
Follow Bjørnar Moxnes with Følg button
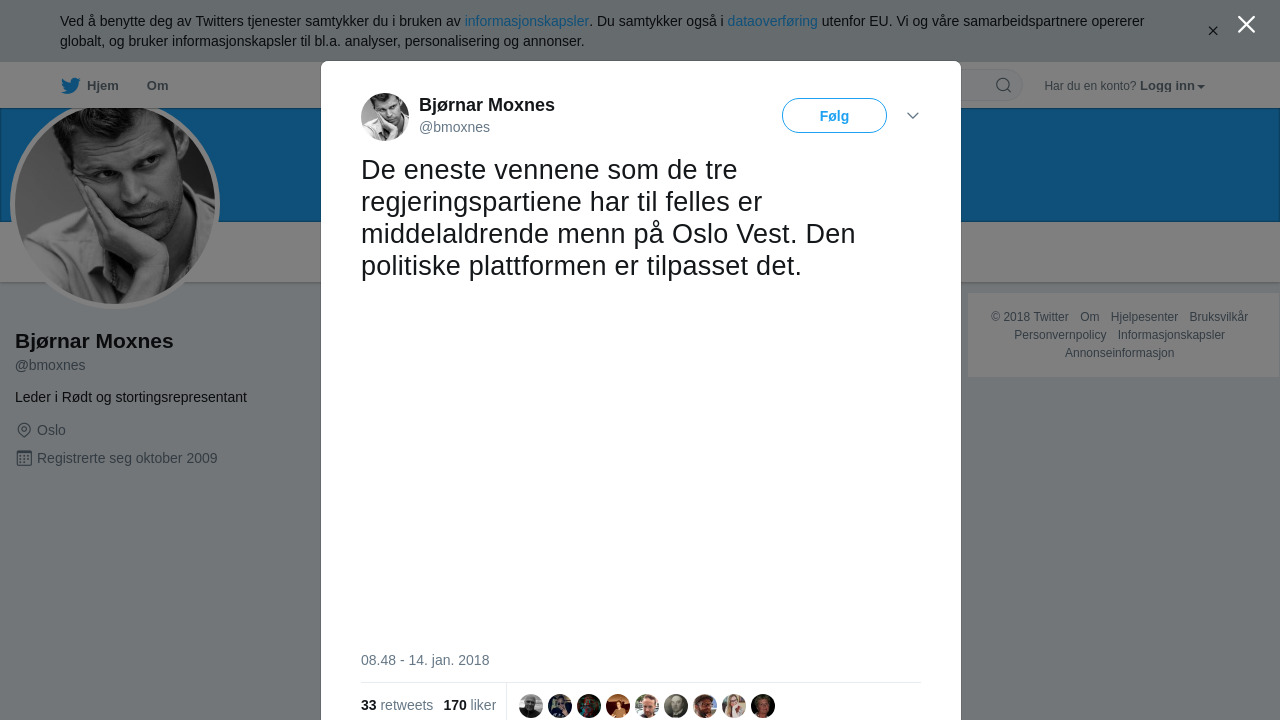834,116
